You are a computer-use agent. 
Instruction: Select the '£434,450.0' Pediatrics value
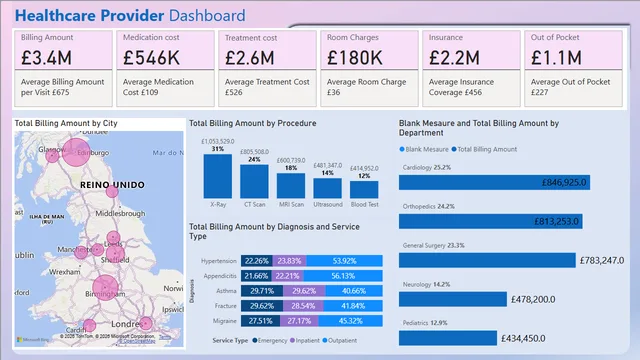(x=523, y=338)
